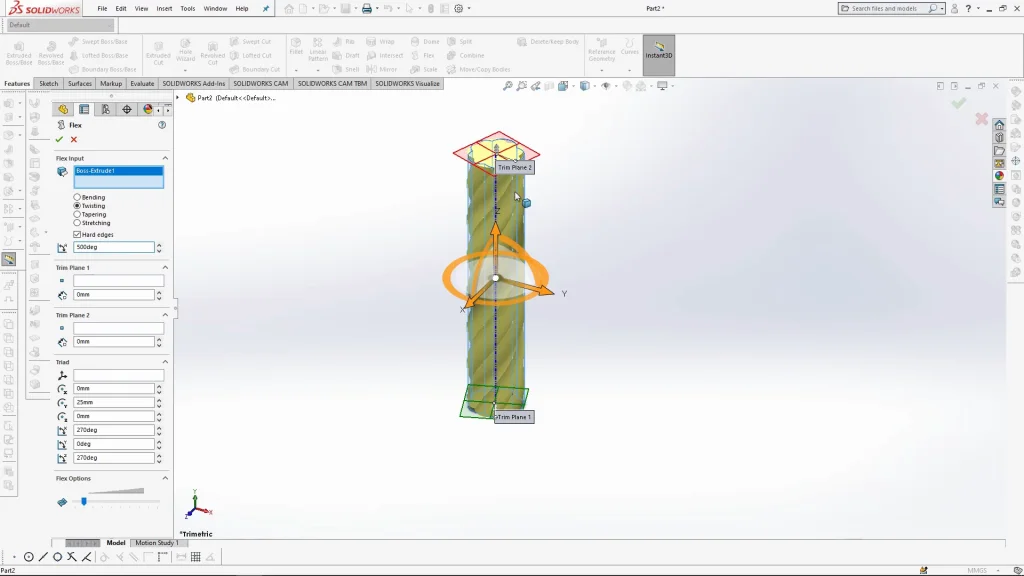Click the Instant3D toolbar button

coord(659,55)
